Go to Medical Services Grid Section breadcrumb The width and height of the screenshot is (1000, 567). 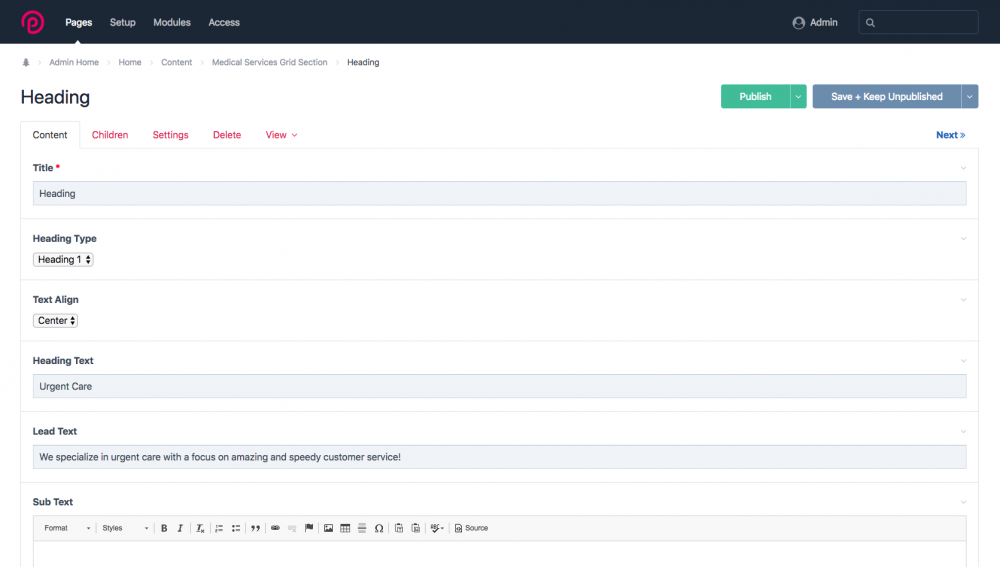pyautogui.click(x=270, y=63)
